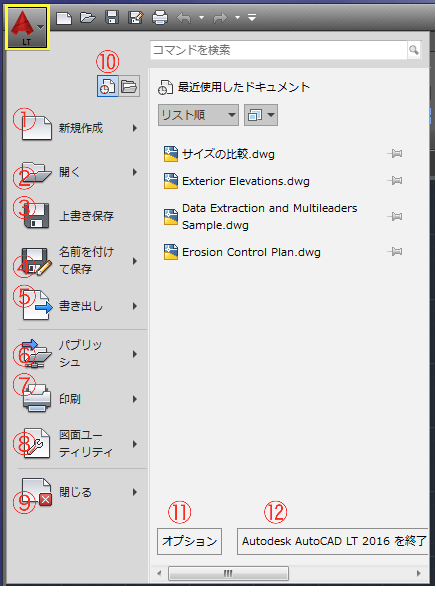This screenshot has height=594, width=436.
Task: Select 印刷 menu item
Action: pyautogui.click(x=80, y=399)
